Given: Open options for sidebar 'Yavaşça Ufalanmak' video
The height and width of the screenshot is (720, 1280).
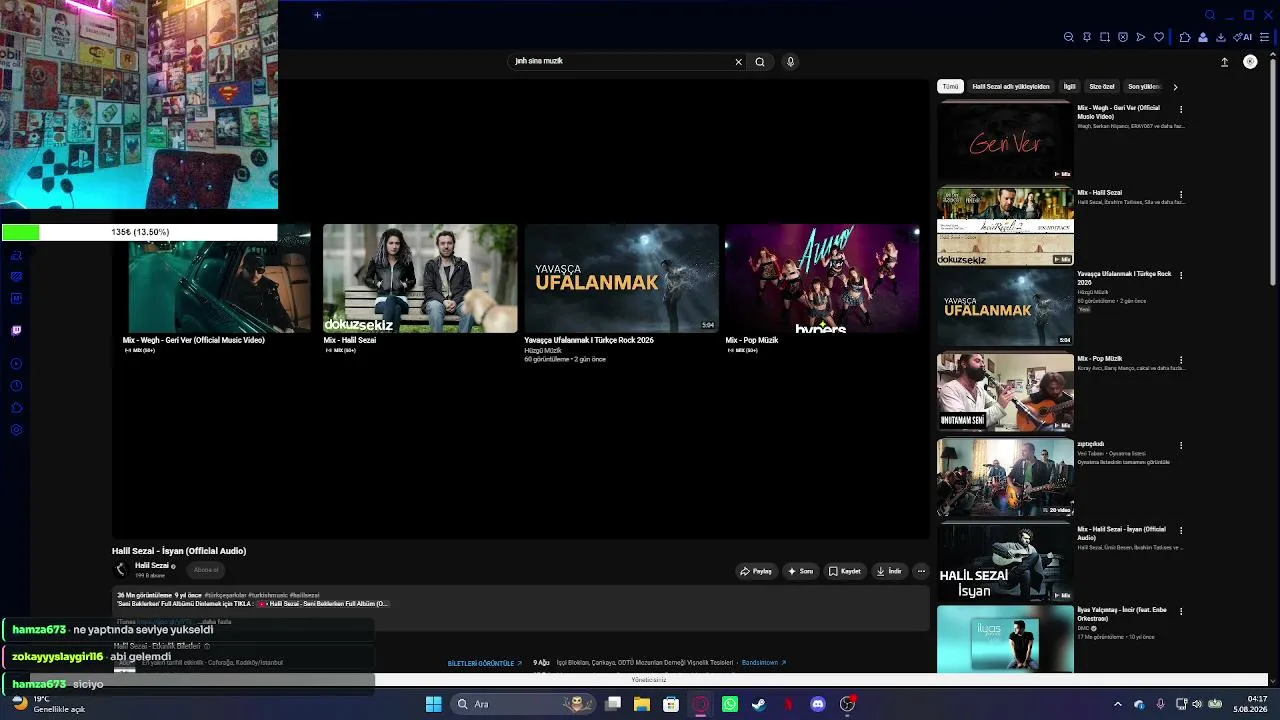Looking at the screenshot, I should point(1181,275).
